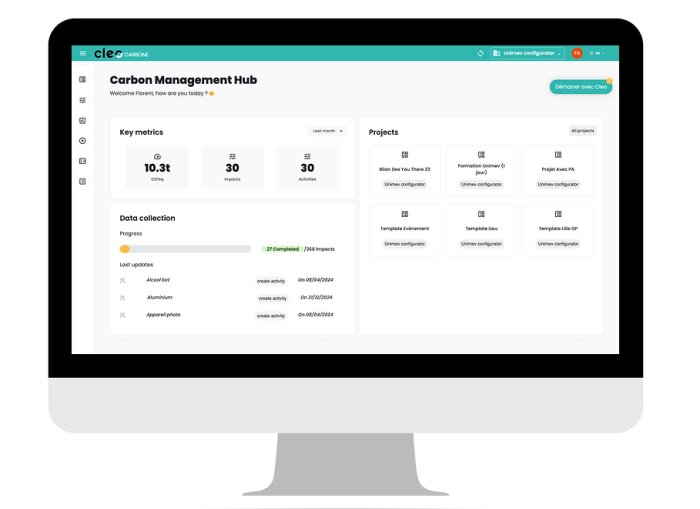Viewport: 700px width, 509px height.
Task: Expand the Last month period dropdown
Action: coord(327,131)
